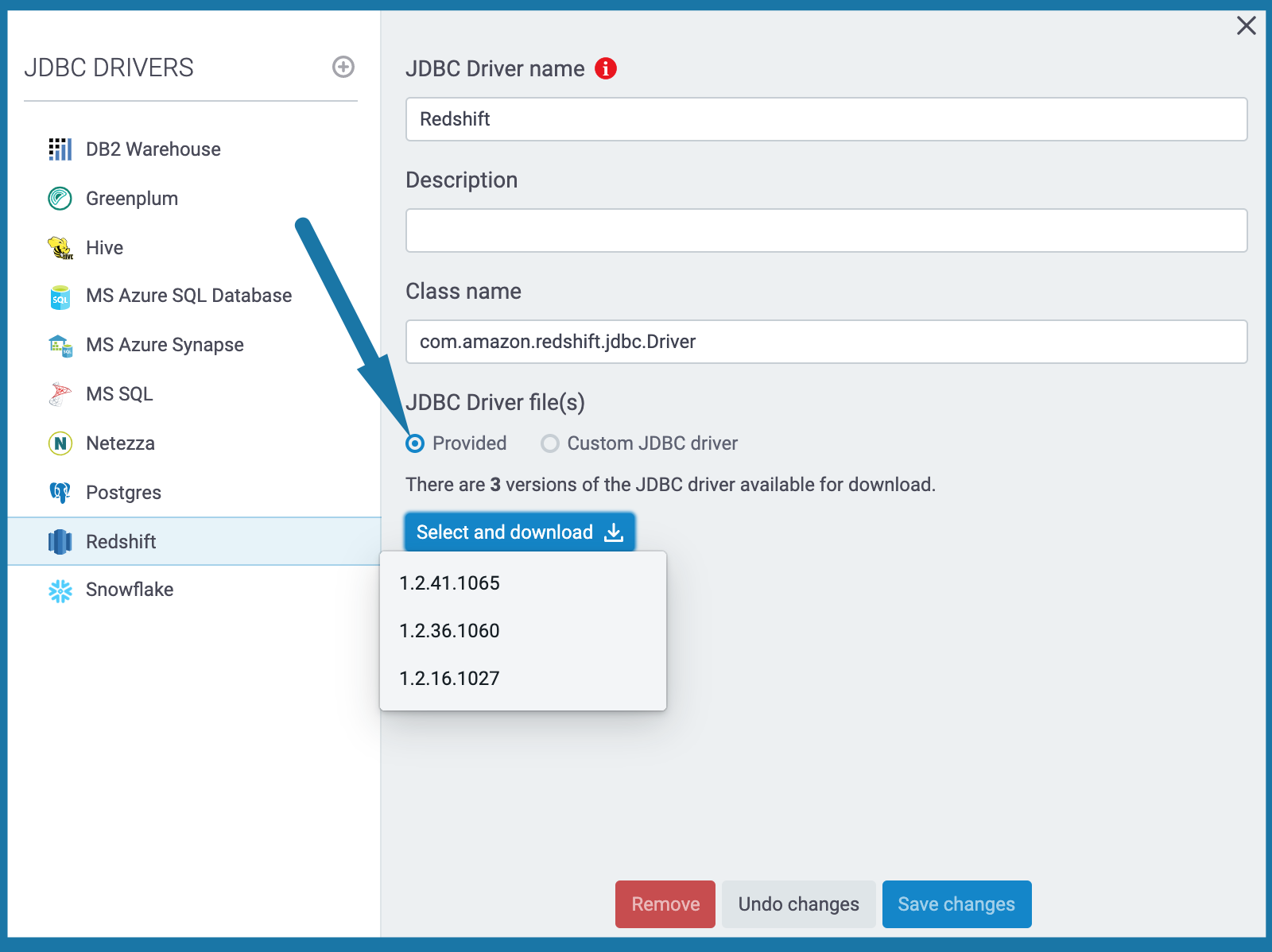Click the MS Azure SQL Database icon

pyautogui.click(x=60, y=296)
